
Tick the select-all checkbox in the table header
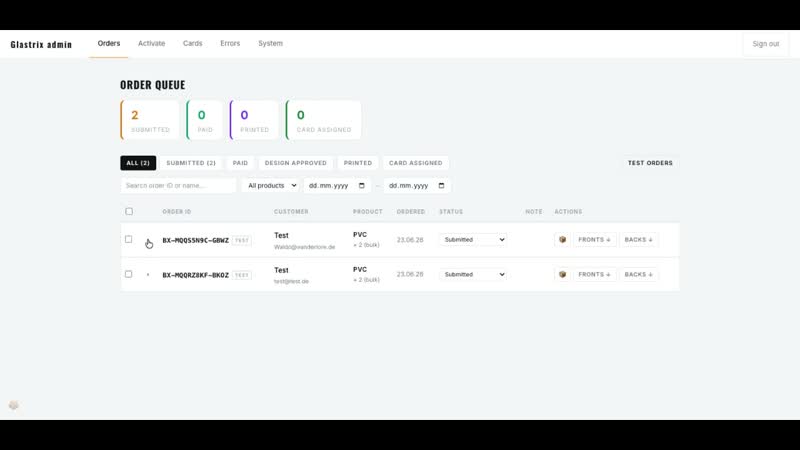[x=129, y=211]
